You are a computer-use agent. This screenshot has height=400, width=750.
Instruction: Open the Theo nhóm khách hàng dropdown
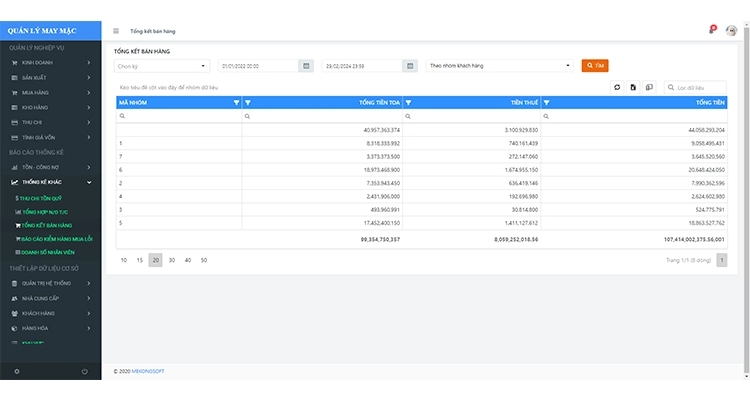click(x=500, y=66)
